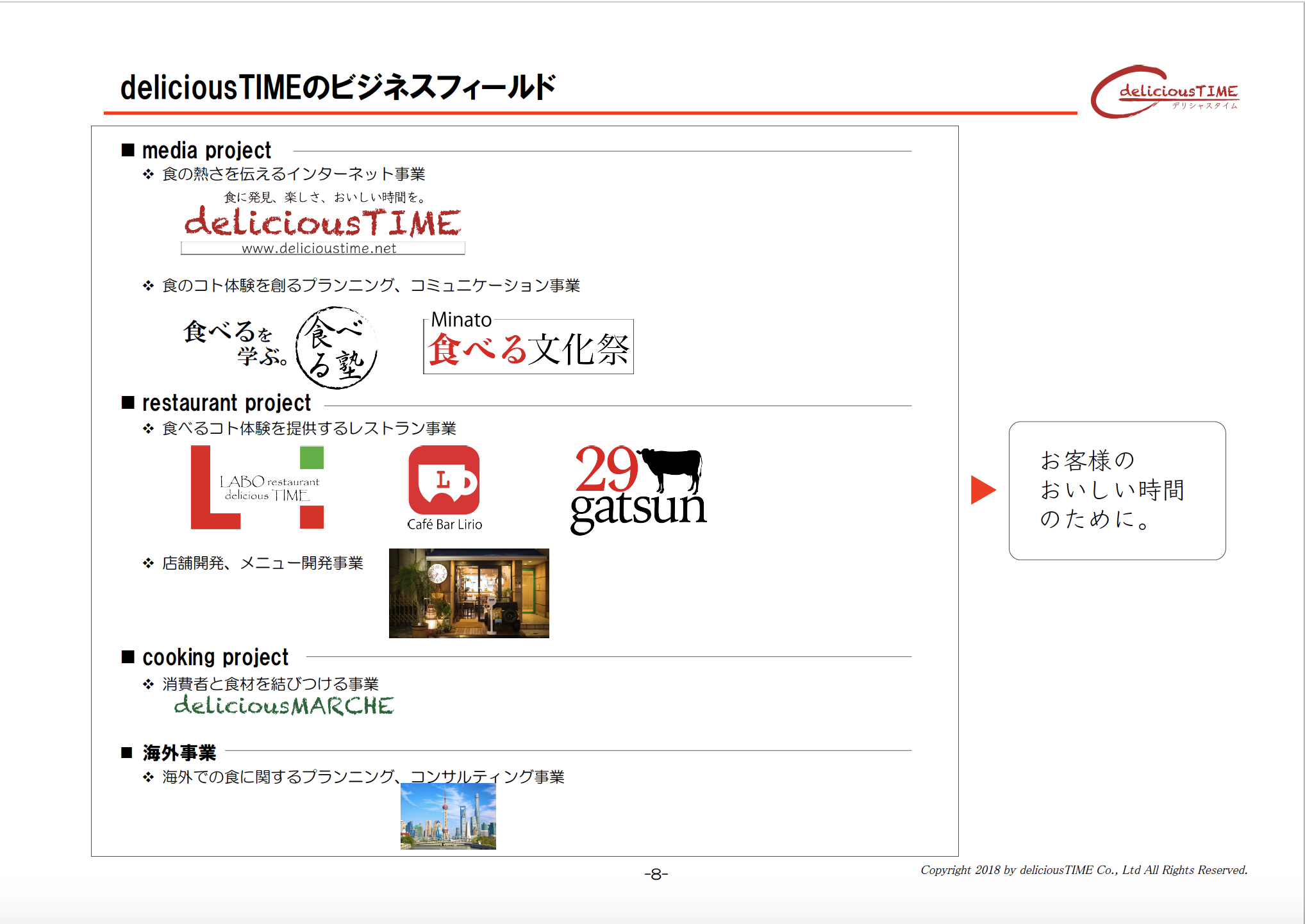This screenshot has width=1305, height=924.
Task: Click the red arrow triangle pointing right
Action: point(983,490)
